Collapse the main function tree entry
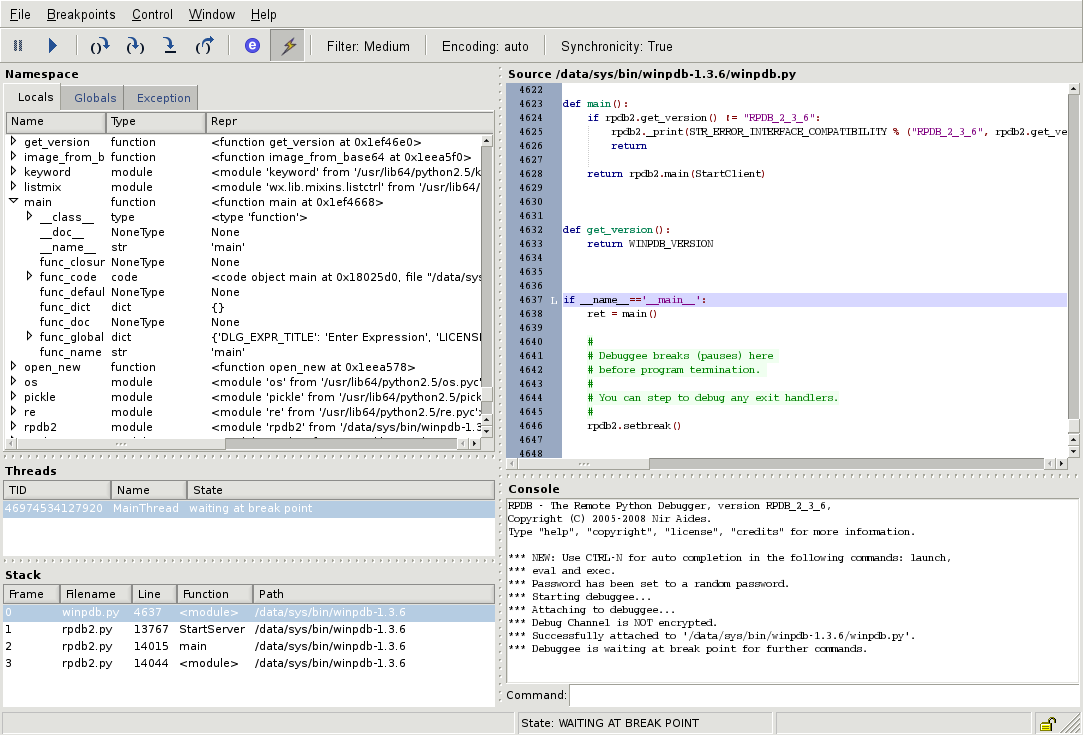Image resolution: width=1083 pixels, height=735 pixels. click(14, 201)
